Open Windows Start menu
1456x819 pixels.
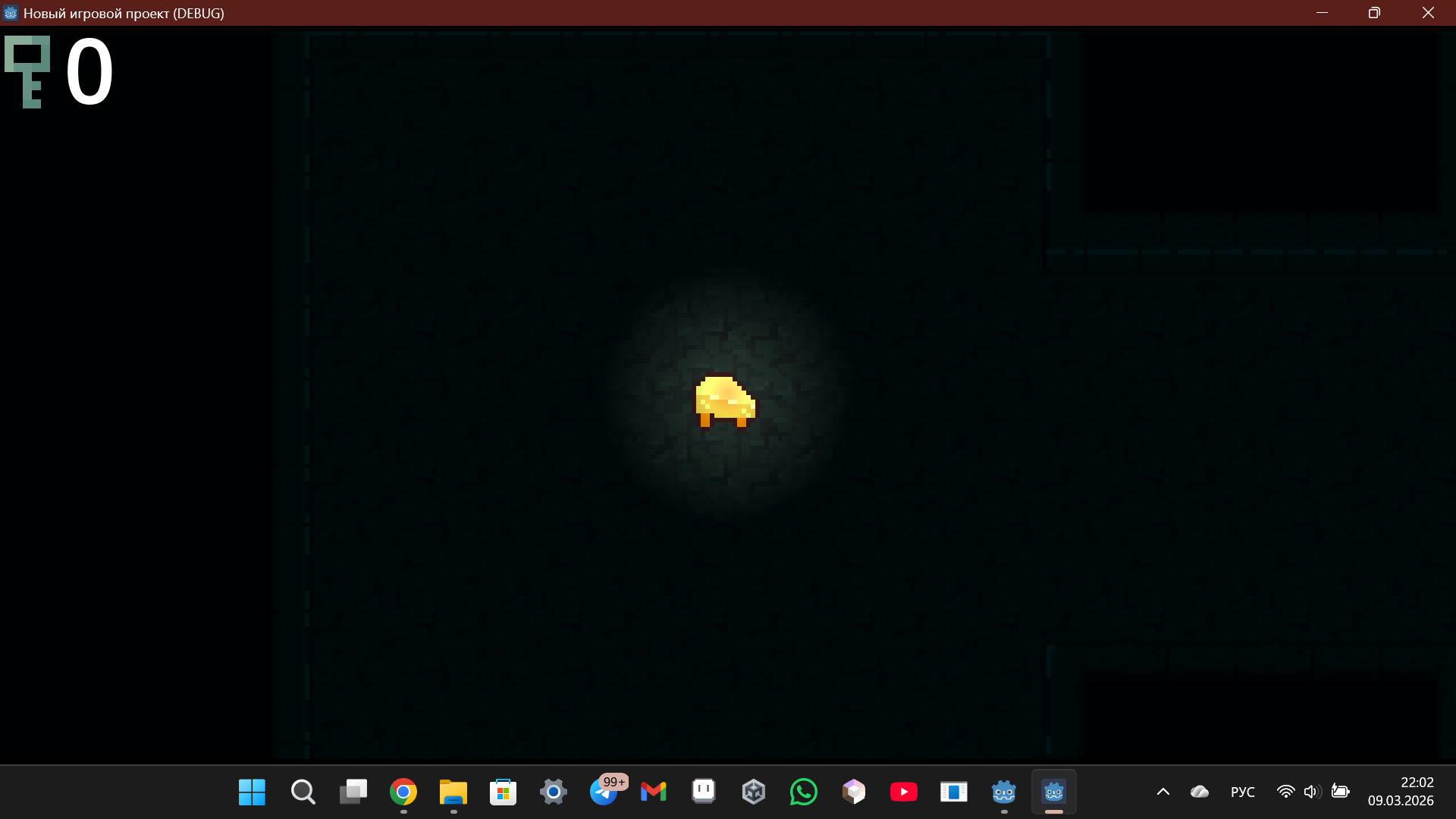252,792
